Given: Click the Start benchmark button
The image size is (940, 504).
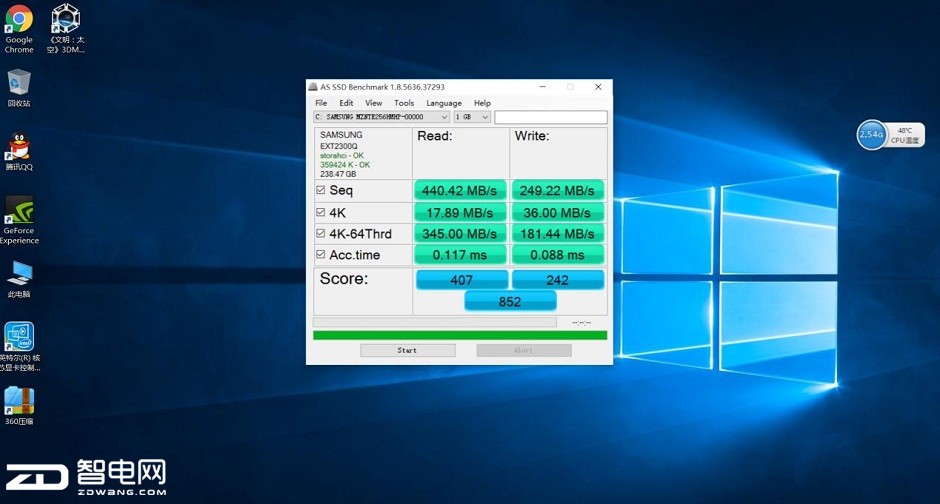Looking at the screenshot, I should coord(408,350).
